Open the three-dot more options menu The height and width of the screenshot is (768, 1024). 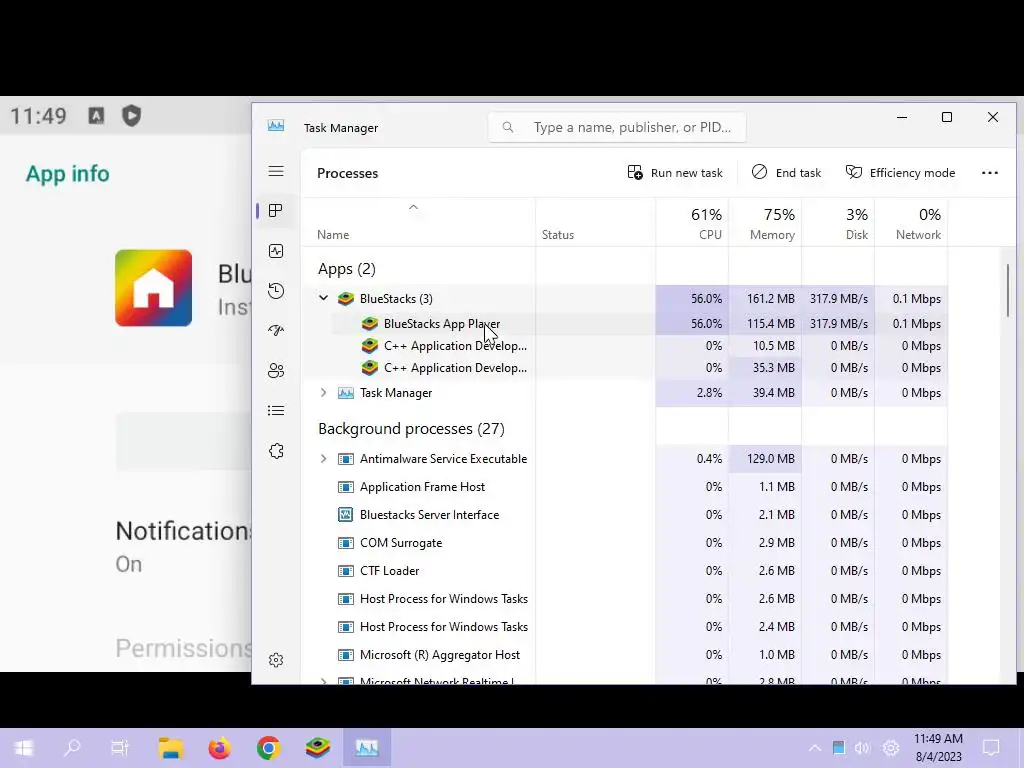[989, 172]
